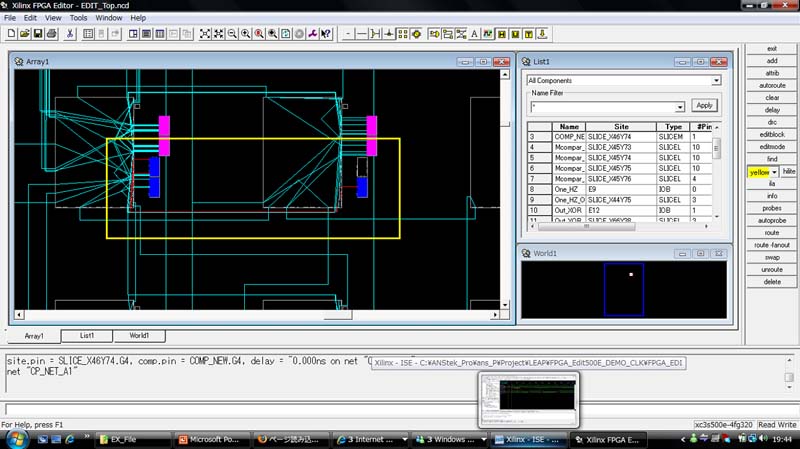Click the editblock side button
Screen dimensions: 800x449
[772, 135]
